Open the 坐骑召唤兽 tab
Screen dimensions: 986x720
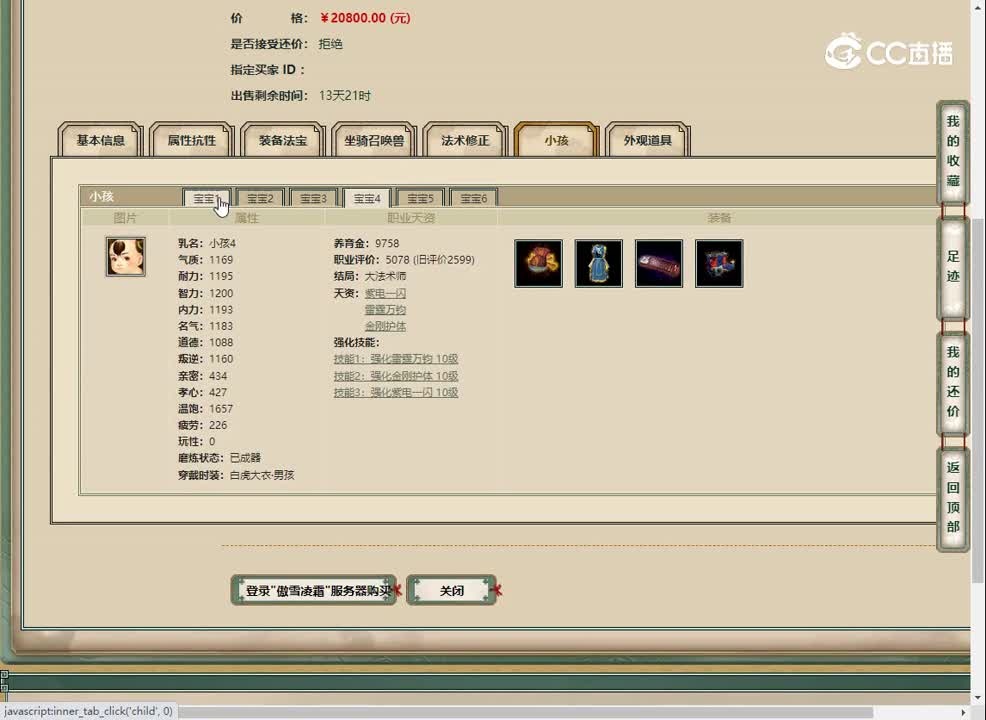[x=374, y=140]
